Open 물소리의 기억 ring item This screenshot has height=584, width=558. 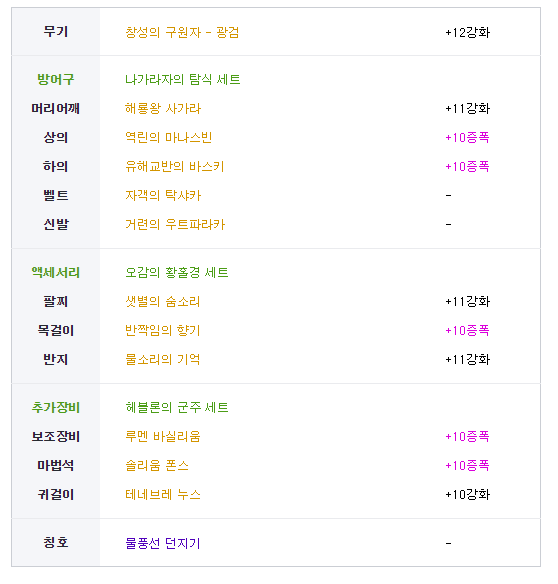(162, 359)
